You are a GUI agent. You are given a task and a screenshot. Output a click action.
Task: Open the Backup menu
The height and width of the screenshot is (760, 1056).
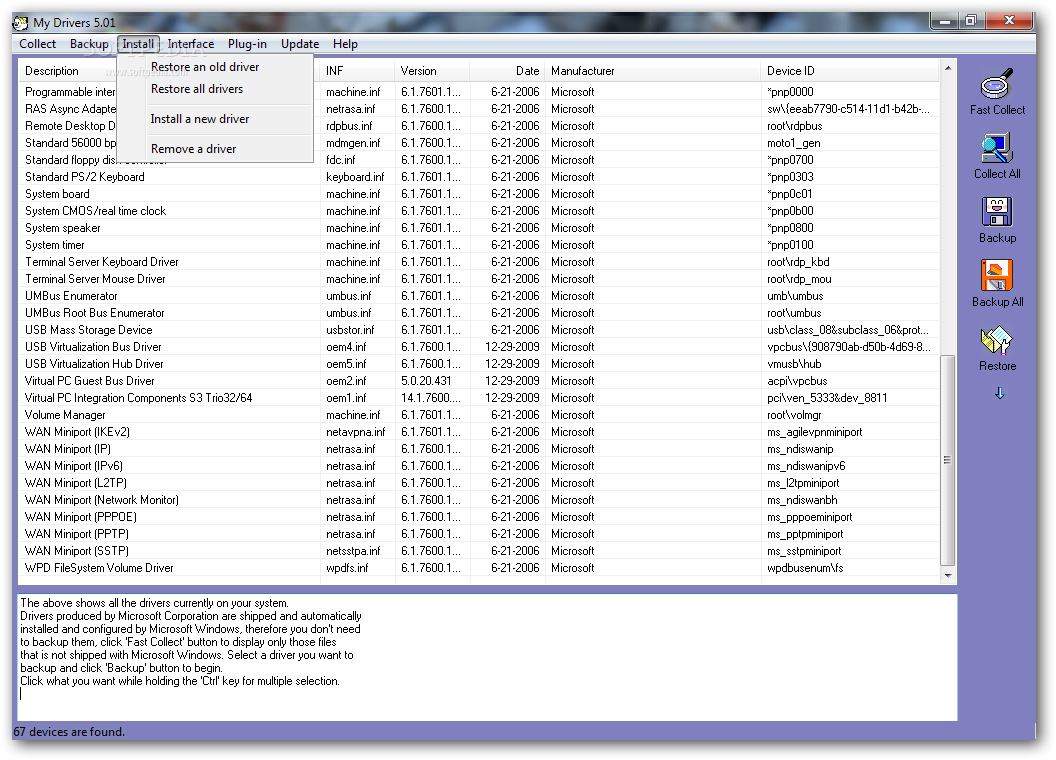tap(89, 44)
